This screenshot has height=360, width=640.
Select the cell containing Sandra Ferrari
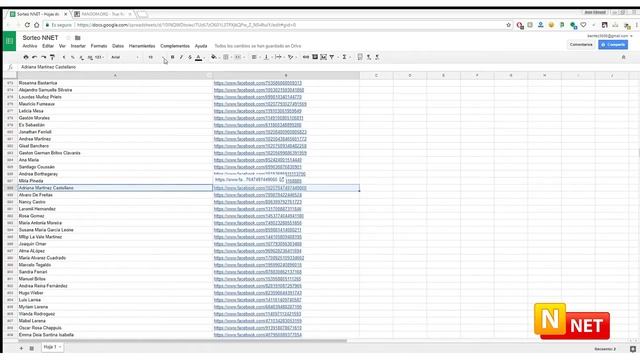click(x=115, y=272)
